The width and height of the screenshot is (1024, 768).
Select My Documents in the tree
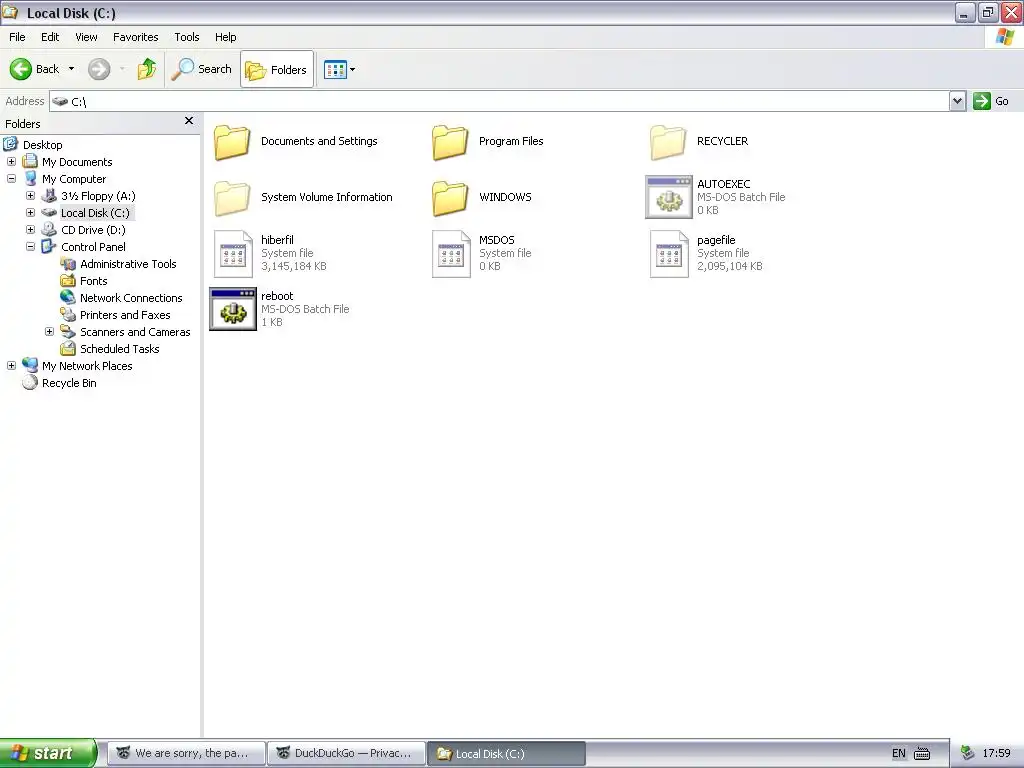click(77, 162)
